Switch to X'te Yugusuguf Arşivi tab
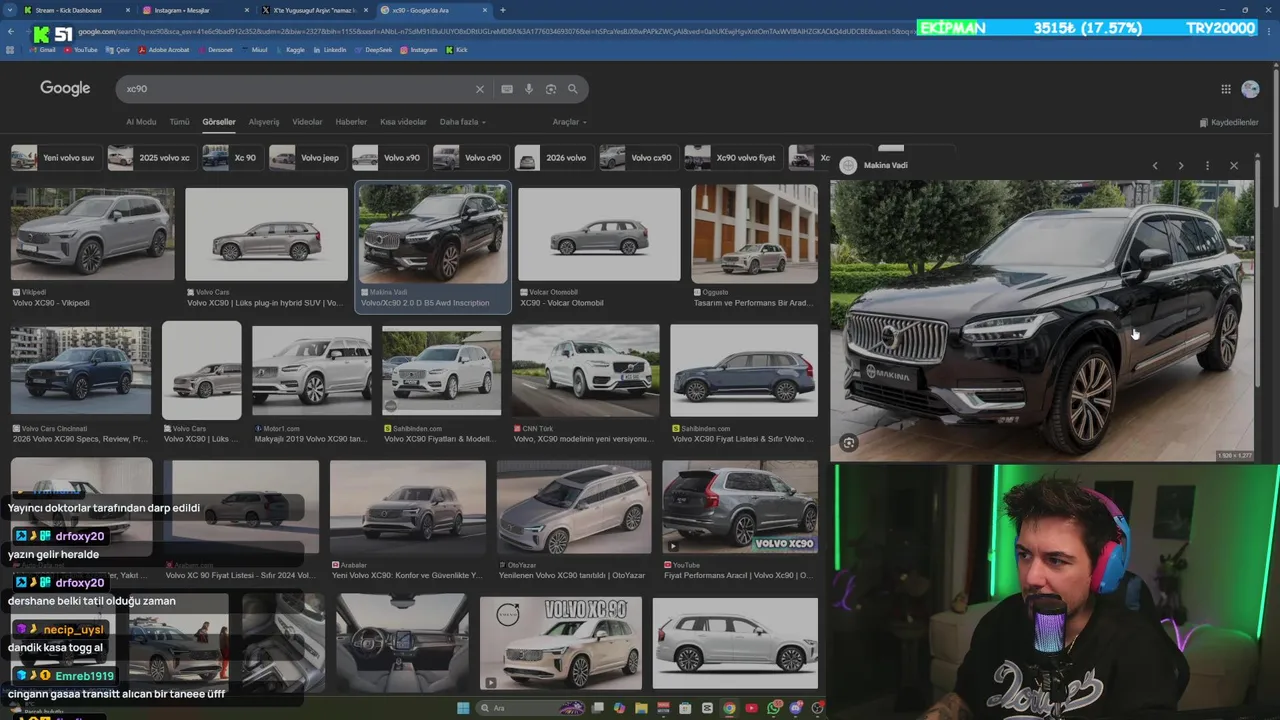 [315, 10]
